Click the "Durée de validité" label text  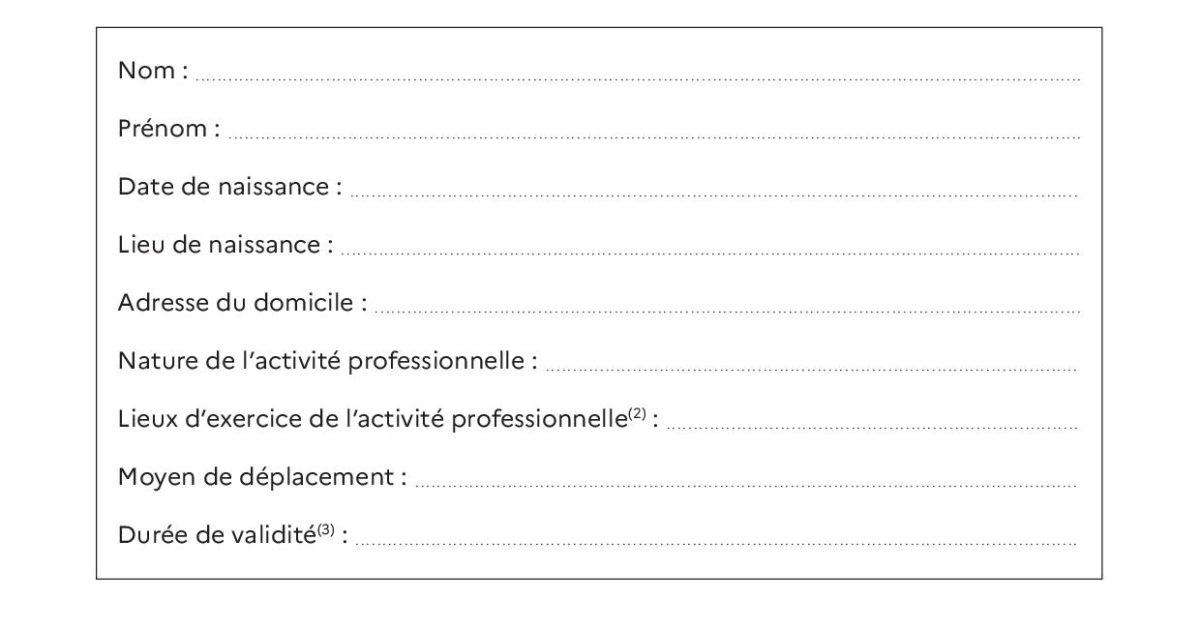(x=217, y=535)
